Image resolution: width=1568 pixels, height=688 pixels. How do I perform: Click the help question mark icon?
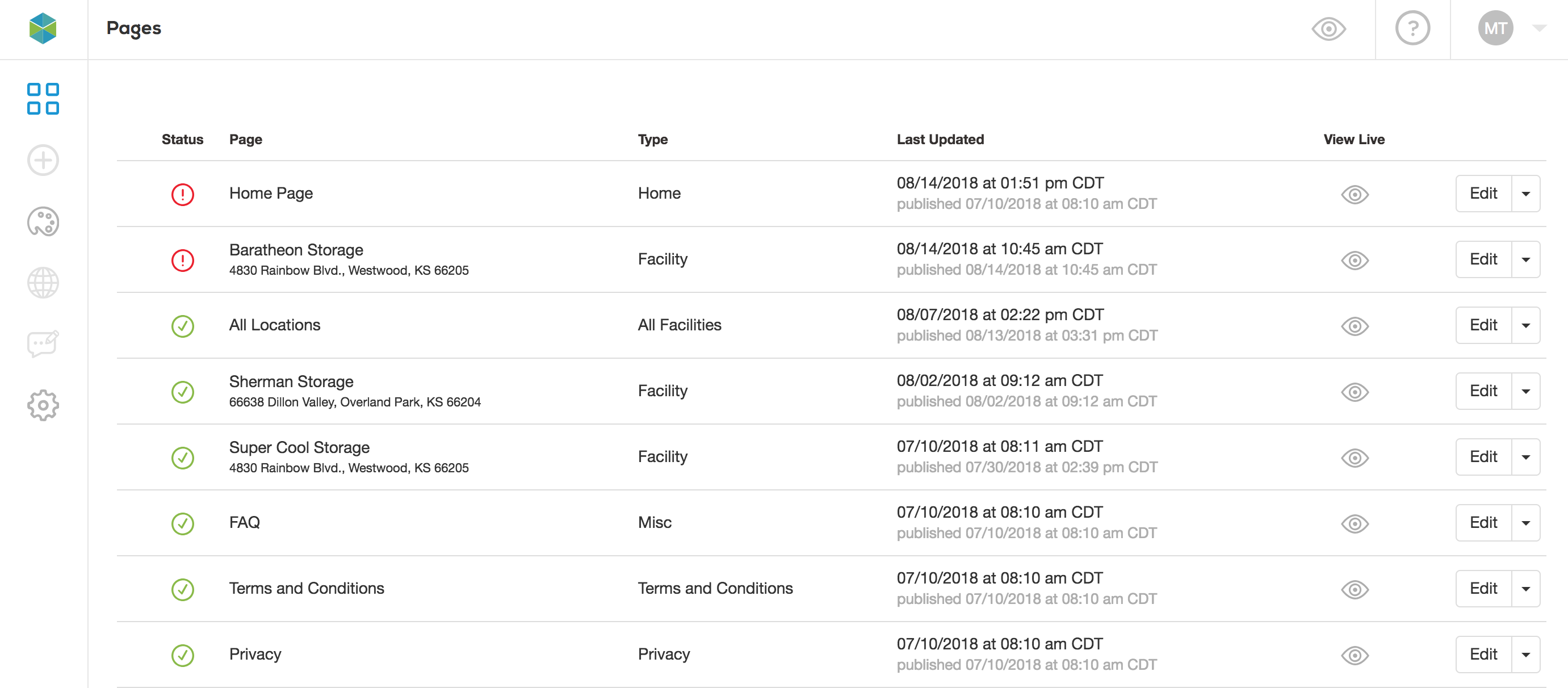click(1412, 28)
